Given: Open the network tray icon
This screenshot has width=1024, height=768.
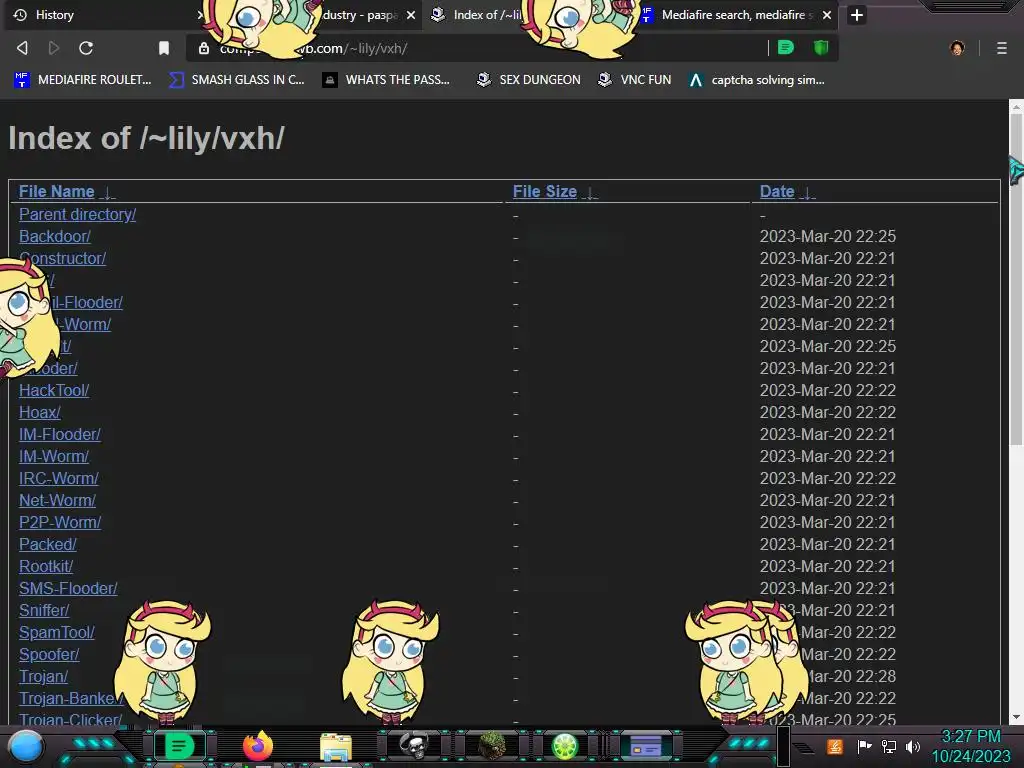Looking at the screenshot, I should pos(889,746).
